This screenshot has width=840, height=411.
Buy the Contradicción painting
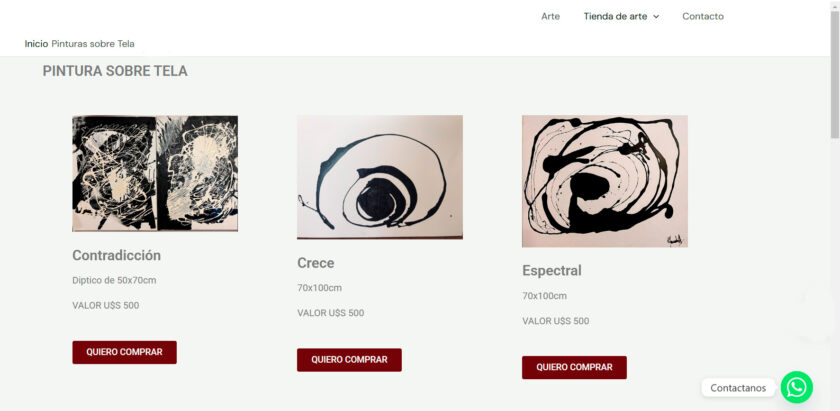(124, 352)
